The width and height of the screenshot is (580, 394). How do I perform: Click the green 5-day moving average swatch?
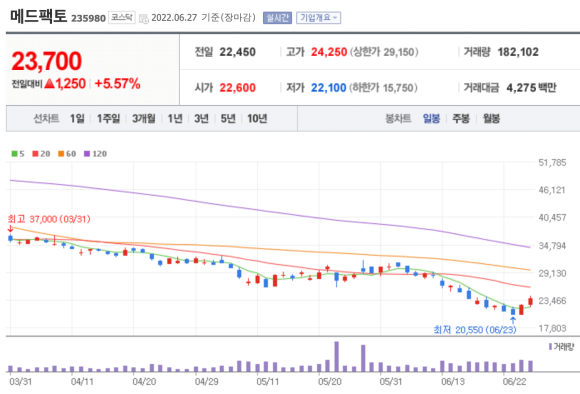click(14, 154)
